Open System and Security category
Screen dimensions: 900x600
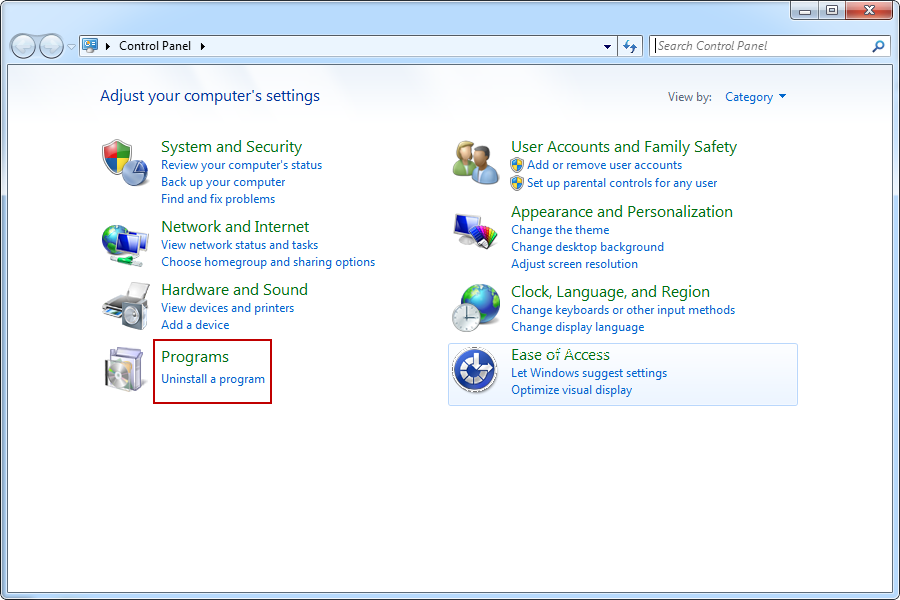click(231, 147)
